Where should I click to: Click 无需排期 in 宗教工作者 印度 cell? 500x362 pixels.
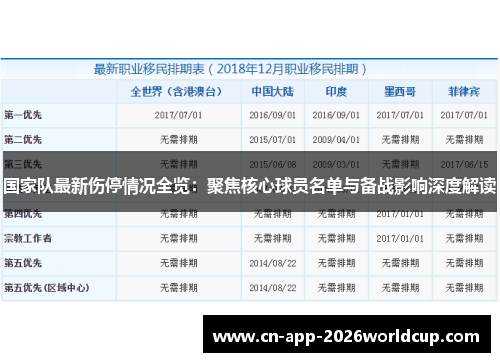point(336,238)
